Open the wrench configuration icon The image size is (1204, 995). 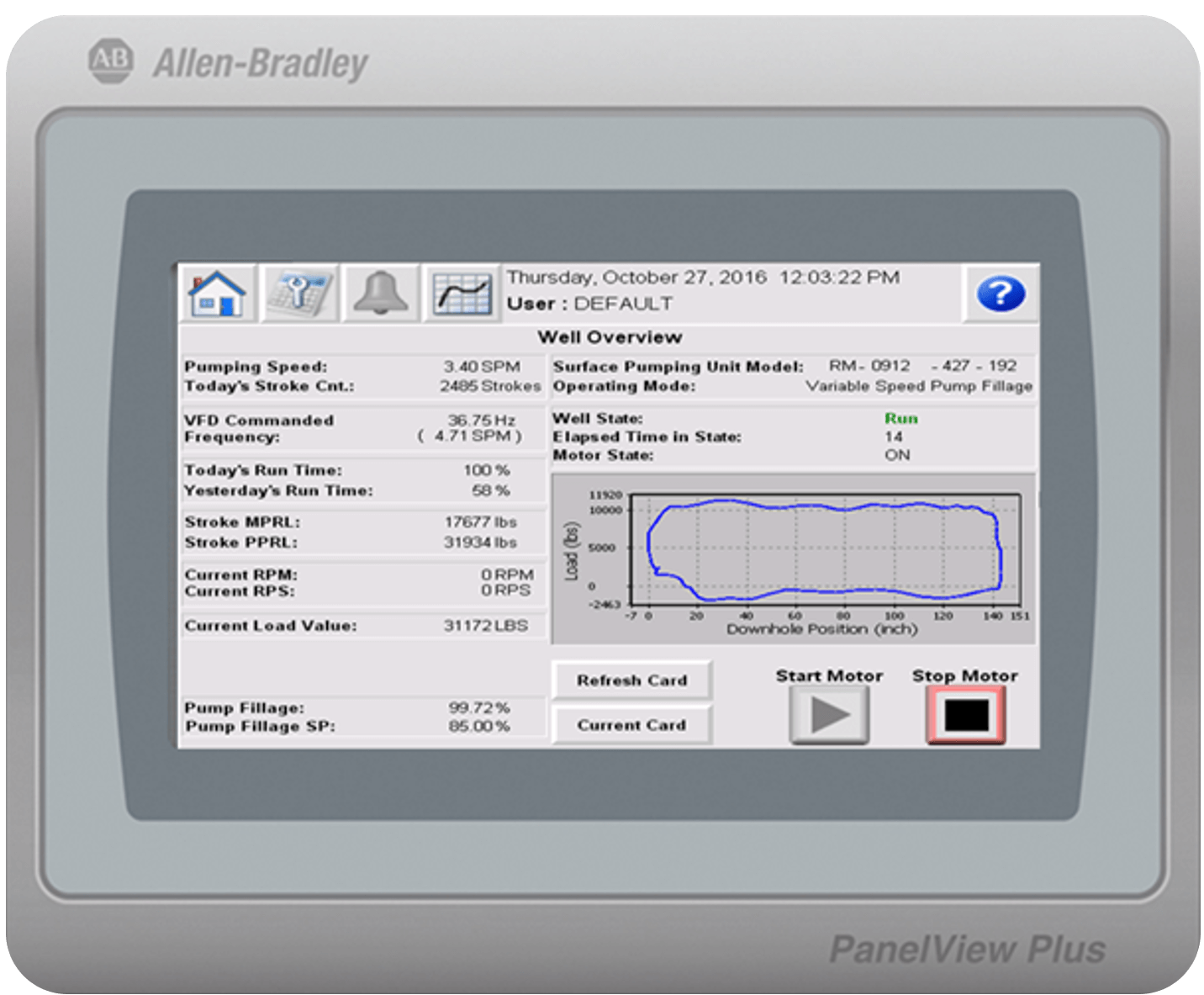coord(299,294)
